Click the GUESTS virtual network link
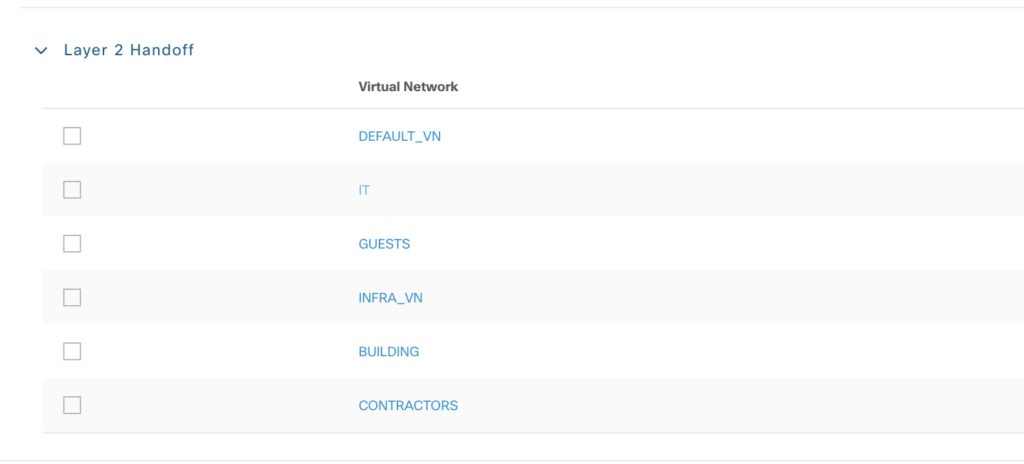 point(384,244)
